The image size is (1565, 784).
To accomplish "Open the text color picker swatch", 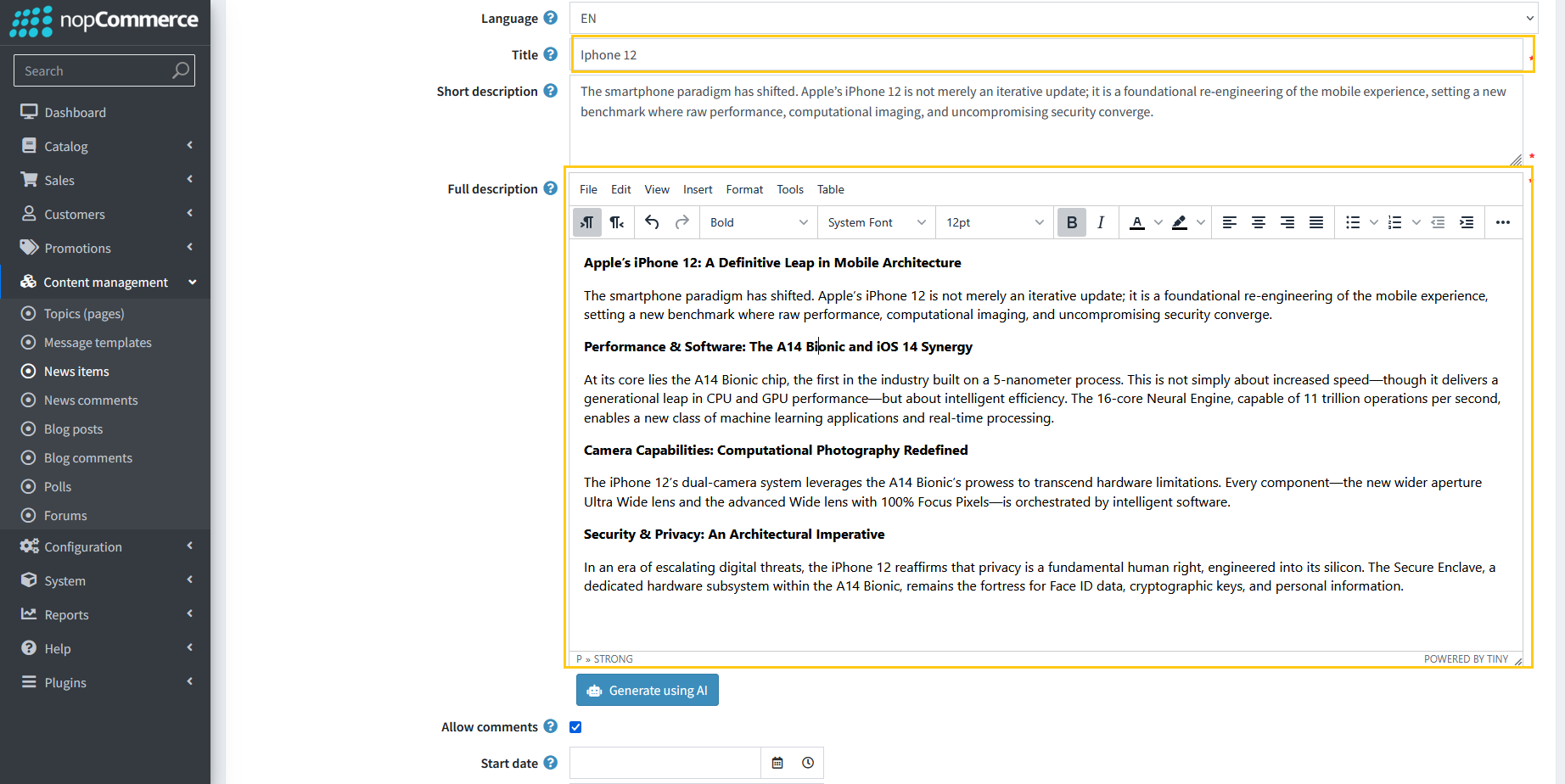I will [1137, 222].
